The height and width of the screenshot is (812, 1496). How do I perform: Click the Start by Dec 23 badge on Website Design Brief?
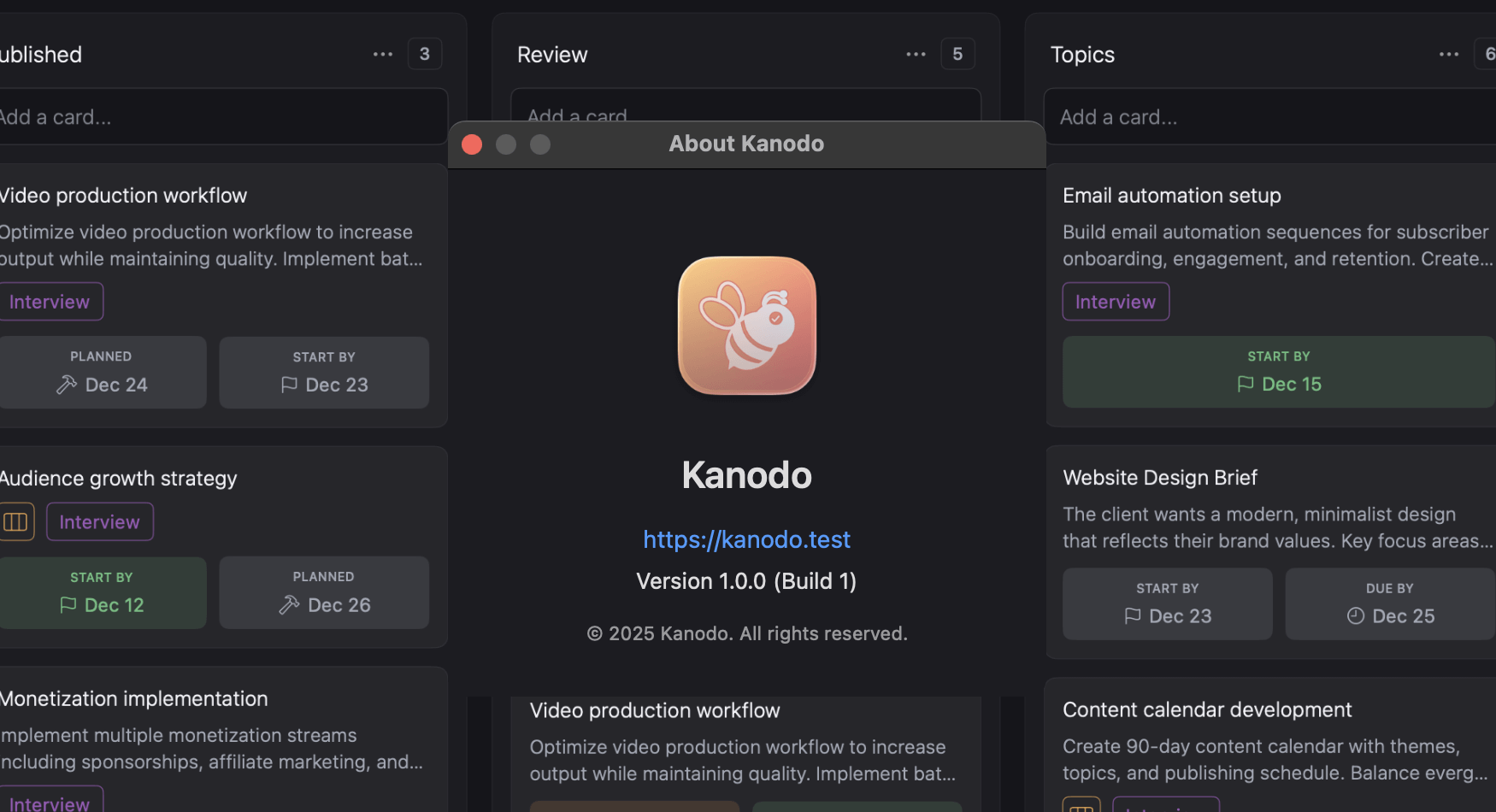[x=1167, y=603]
